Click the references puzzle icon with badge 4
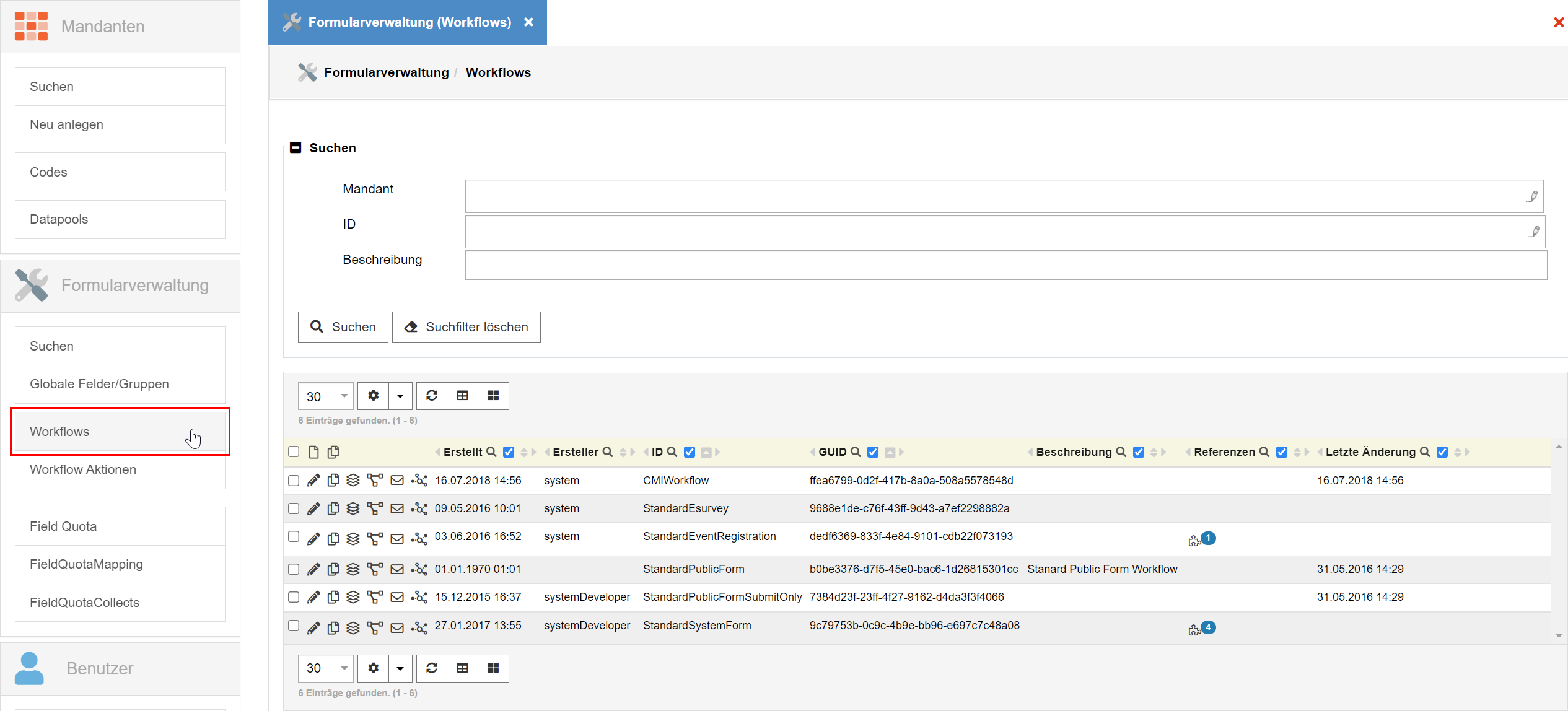 (1195, 629)
